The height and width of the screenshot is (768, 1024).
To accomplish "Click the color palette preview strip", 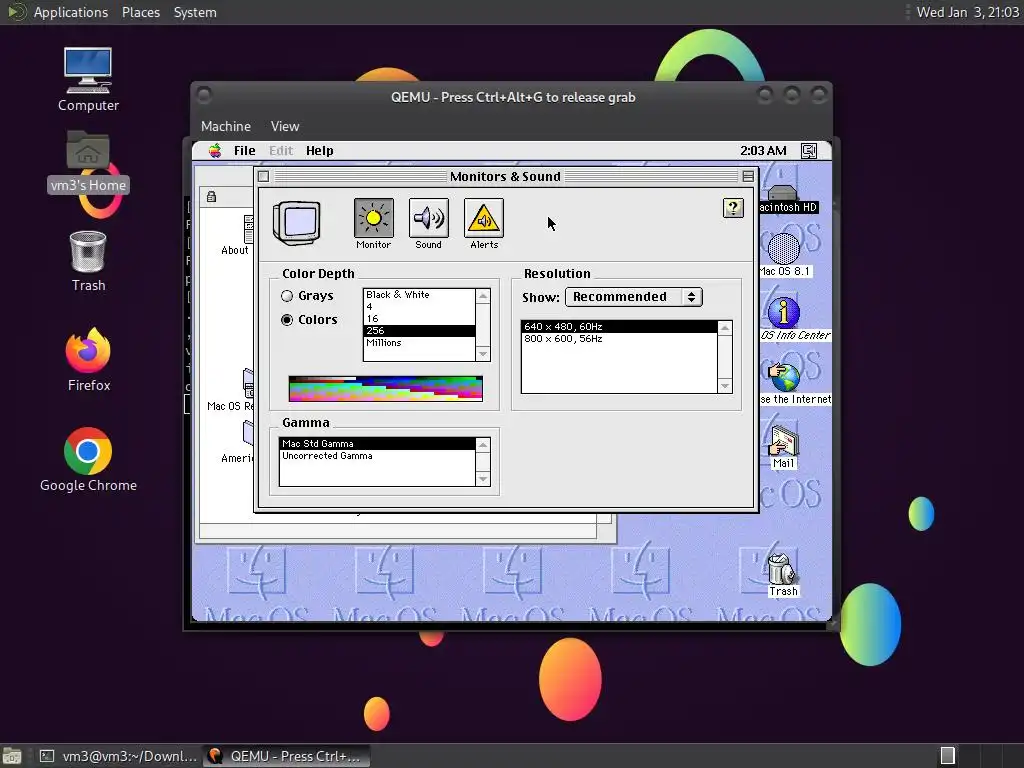I will pos(385,389).
